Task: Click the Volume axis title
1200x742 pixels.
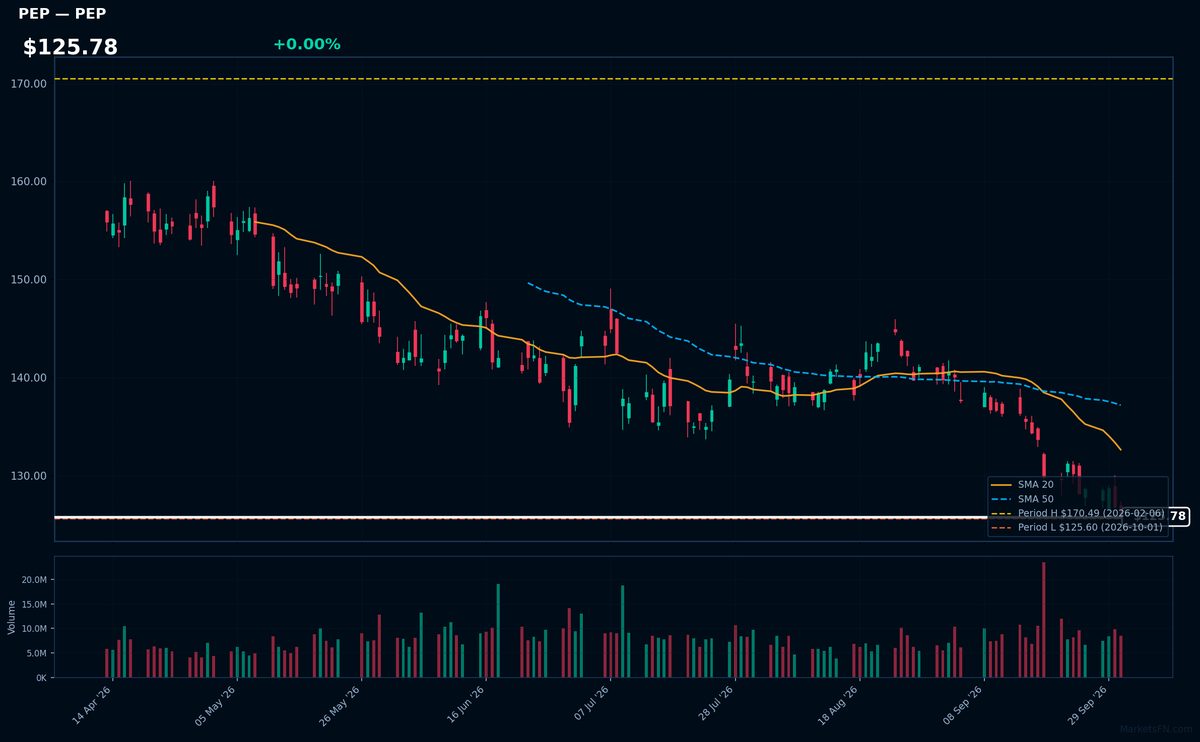Action: click(11, 617)
